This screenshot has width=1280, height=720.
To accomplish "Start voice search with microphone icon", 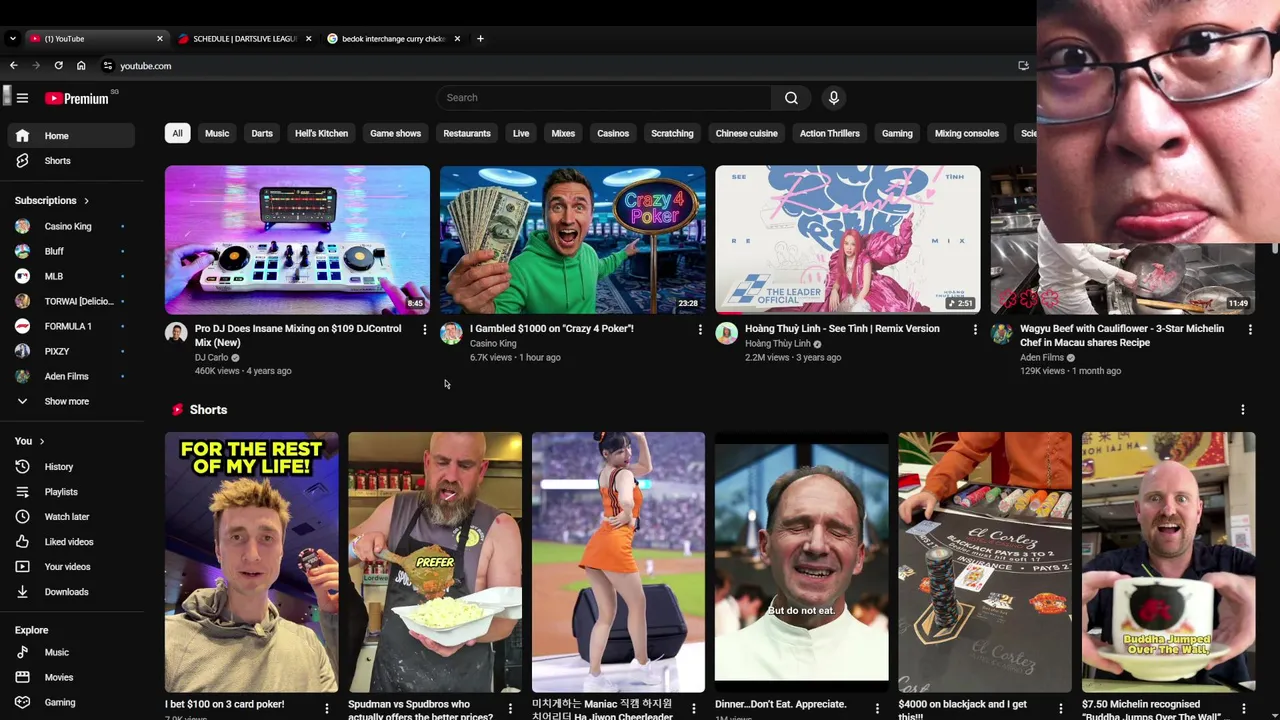I will 834,98.
